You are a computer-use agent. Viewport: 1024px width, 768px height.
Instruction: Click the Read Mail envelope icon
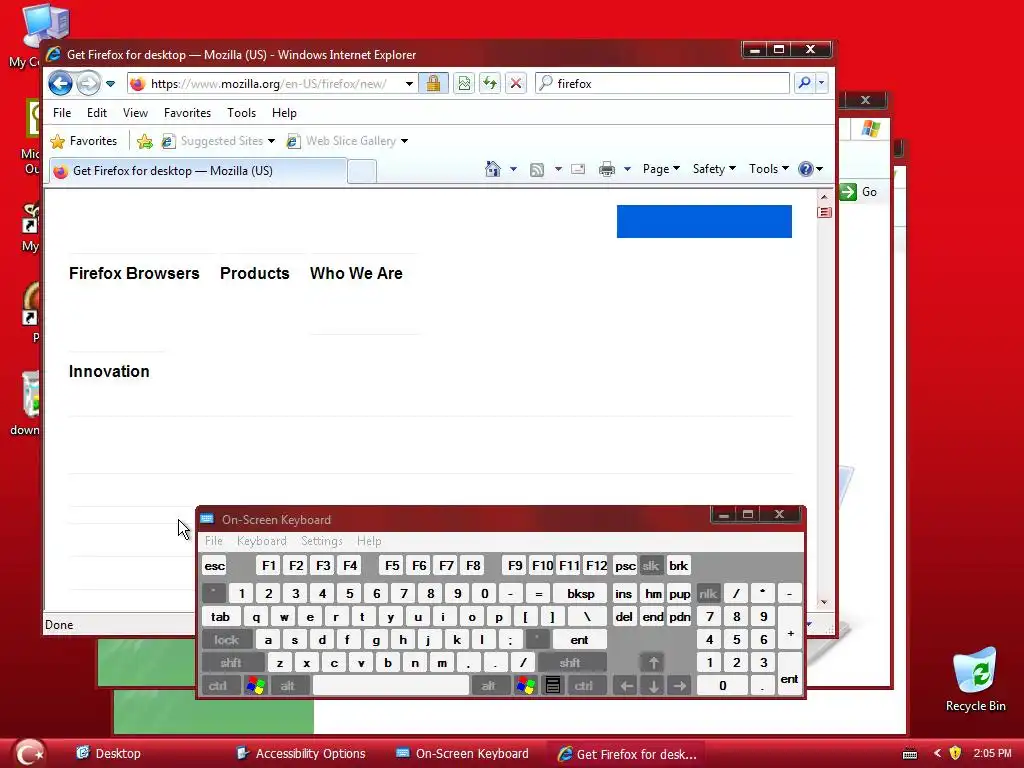tap(578, 169)
